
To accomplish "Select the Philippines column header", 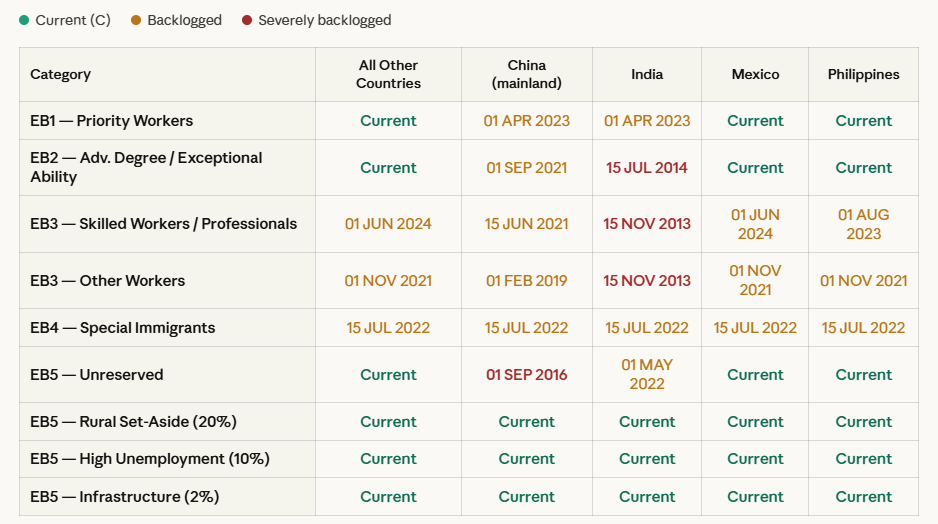I will pos(863,74).
